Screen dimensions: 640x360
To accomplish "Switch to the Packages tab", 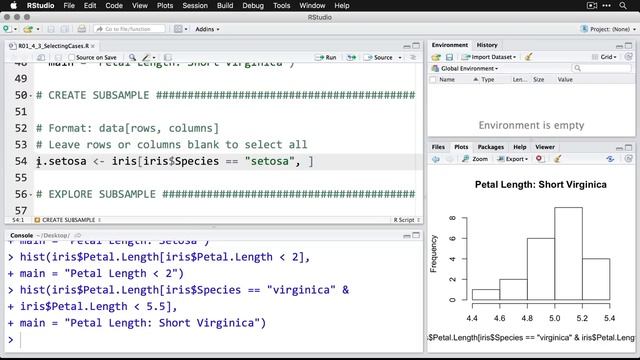I will click(491, 147).
